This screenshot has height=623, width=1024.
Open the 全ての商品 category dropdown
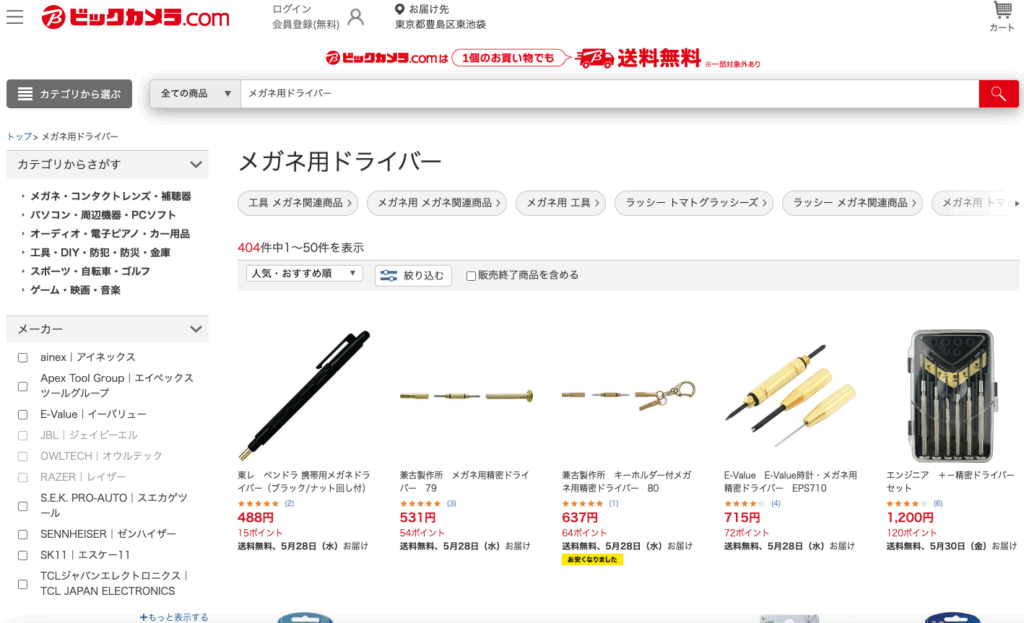point(195,94)
